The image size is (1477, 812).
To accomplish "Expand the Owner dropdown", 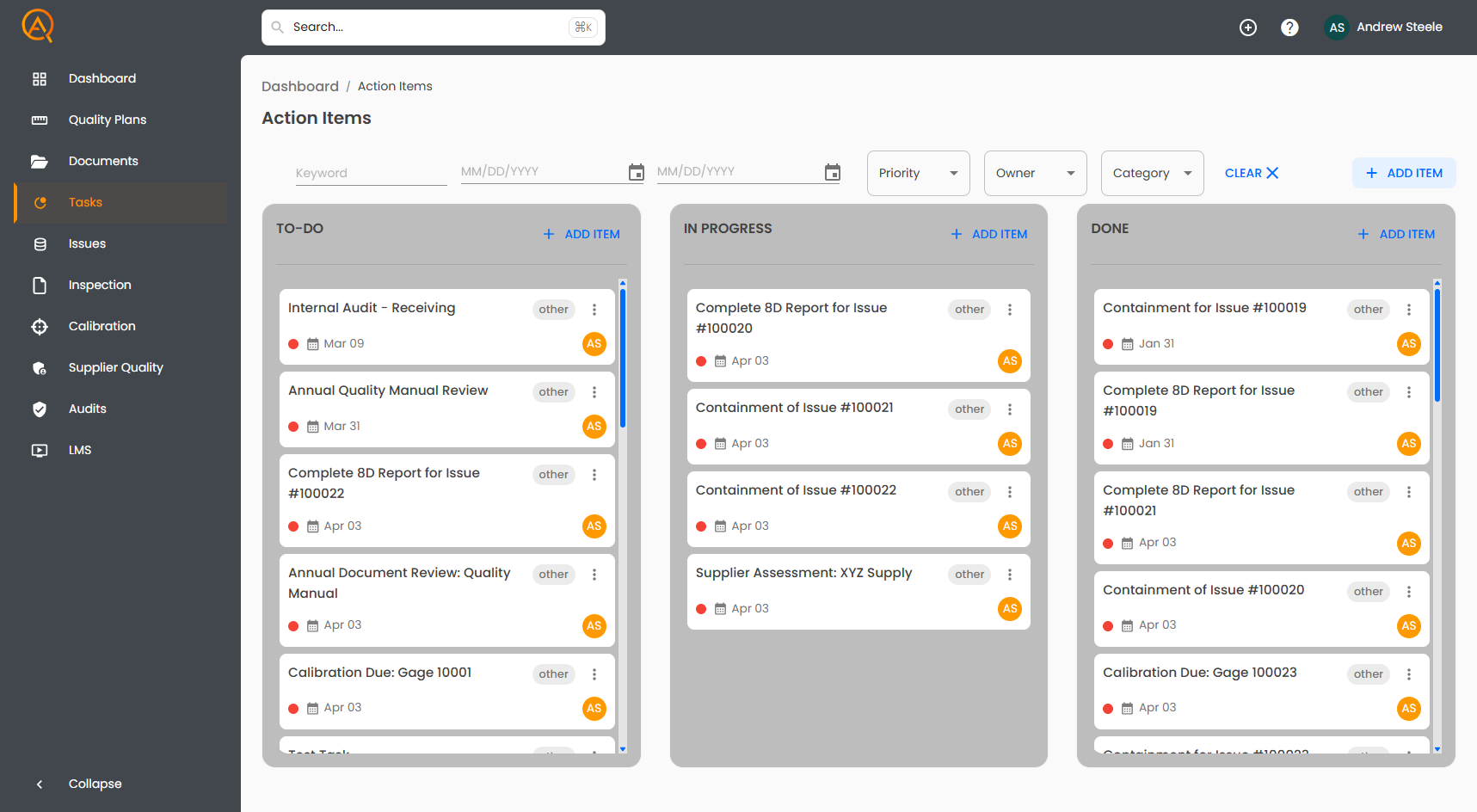I will pyautogui.click(x=1036, y=173).
